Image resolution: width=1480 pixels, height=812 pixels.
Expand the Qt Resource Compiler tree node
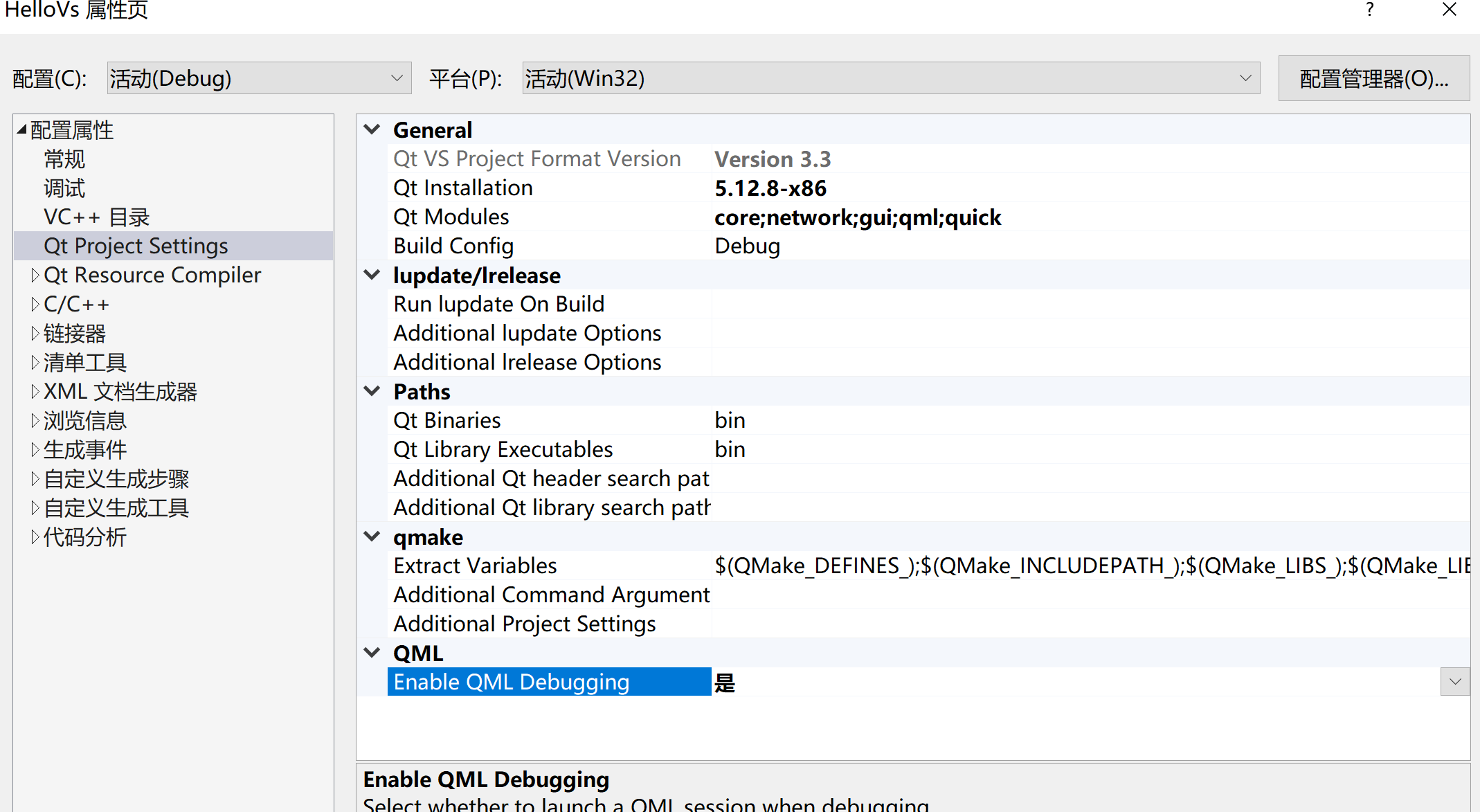pyautogui.click(x=36, y=275)
